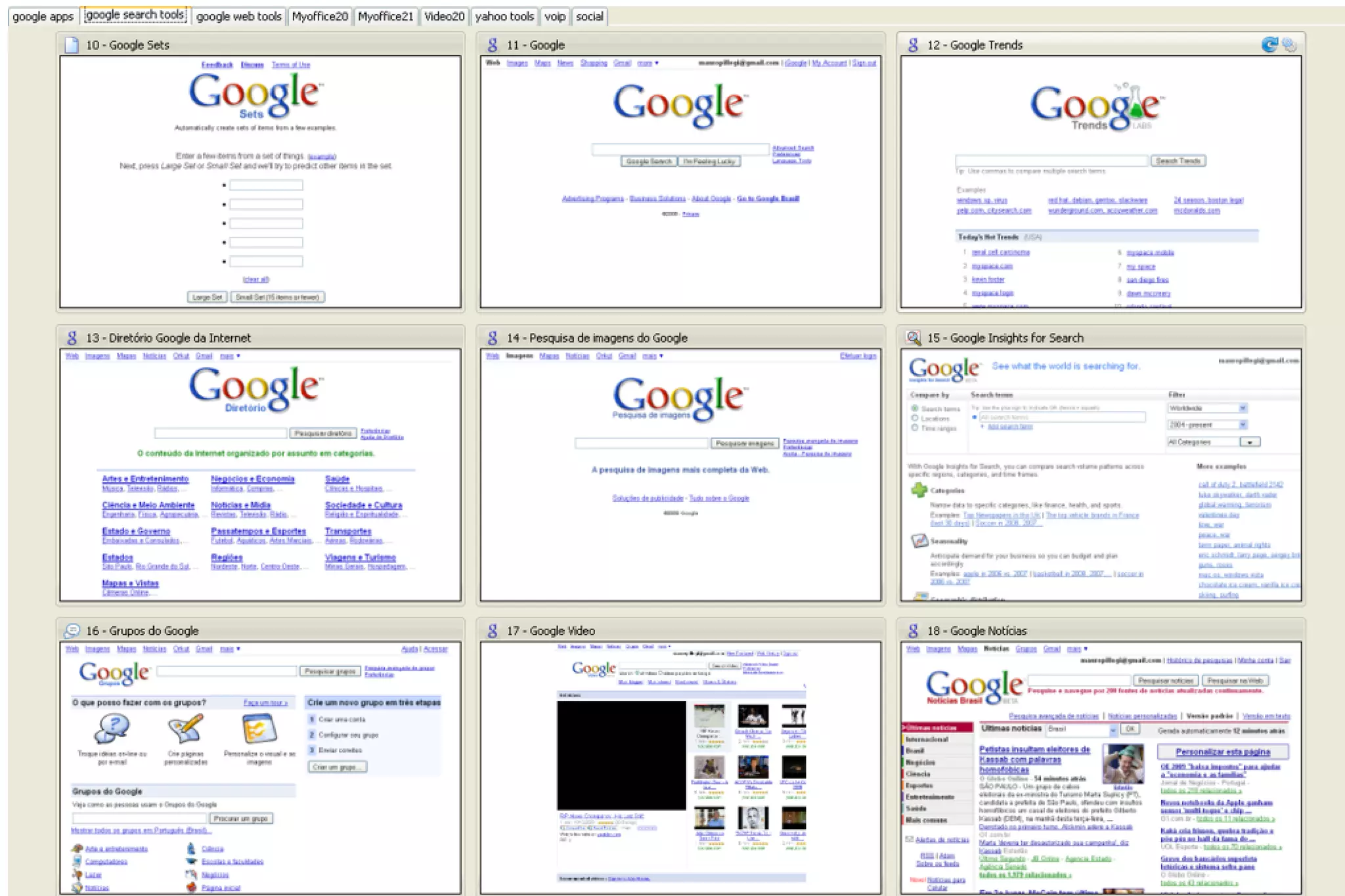Screen dimensions: 1345x896
Task: Select the Time ranges radio in Insights
Action: [x=914, y=428]
